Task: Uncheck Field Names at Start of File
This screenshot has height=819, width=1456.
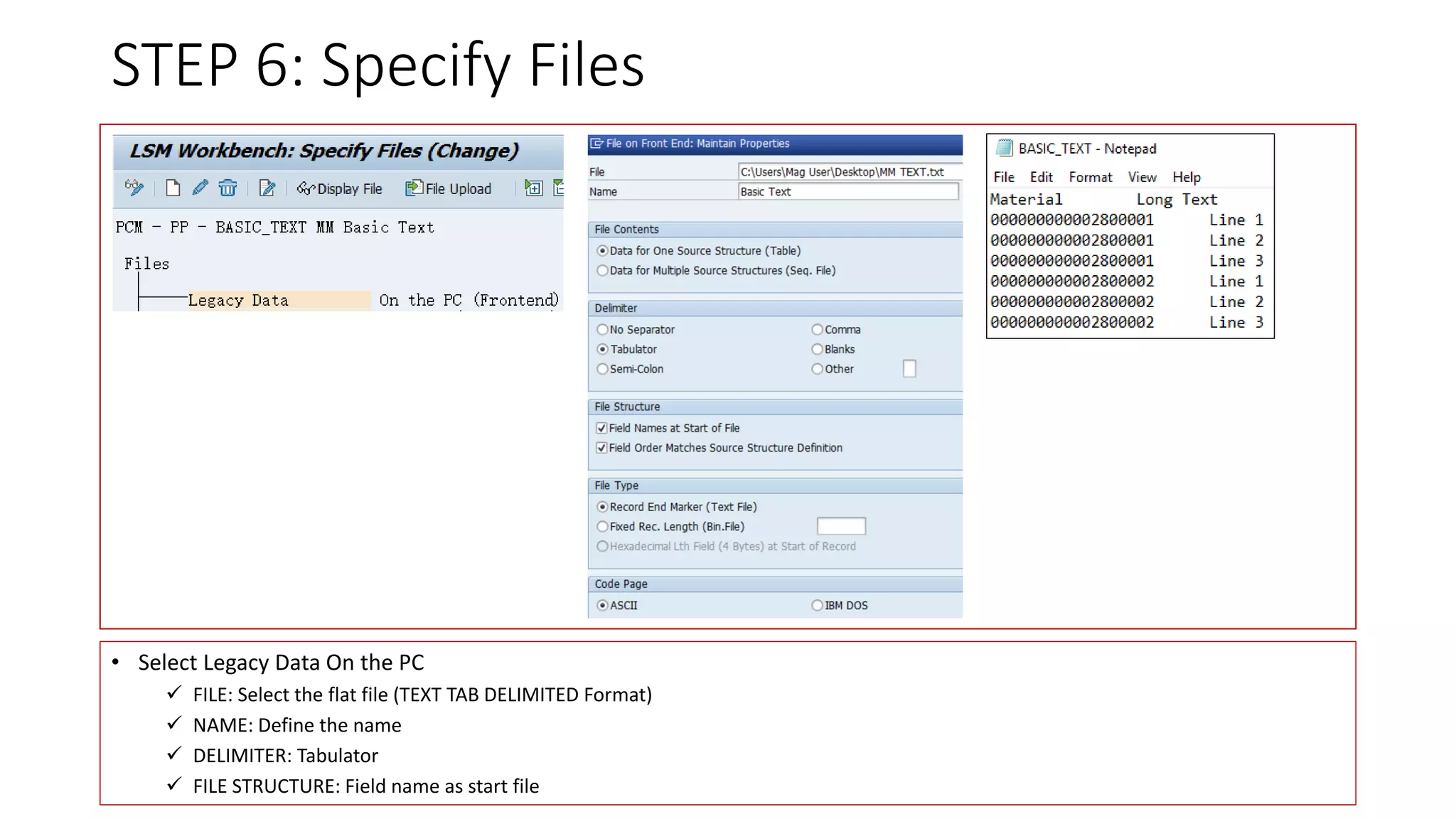Action: click(x=602, y=428)
